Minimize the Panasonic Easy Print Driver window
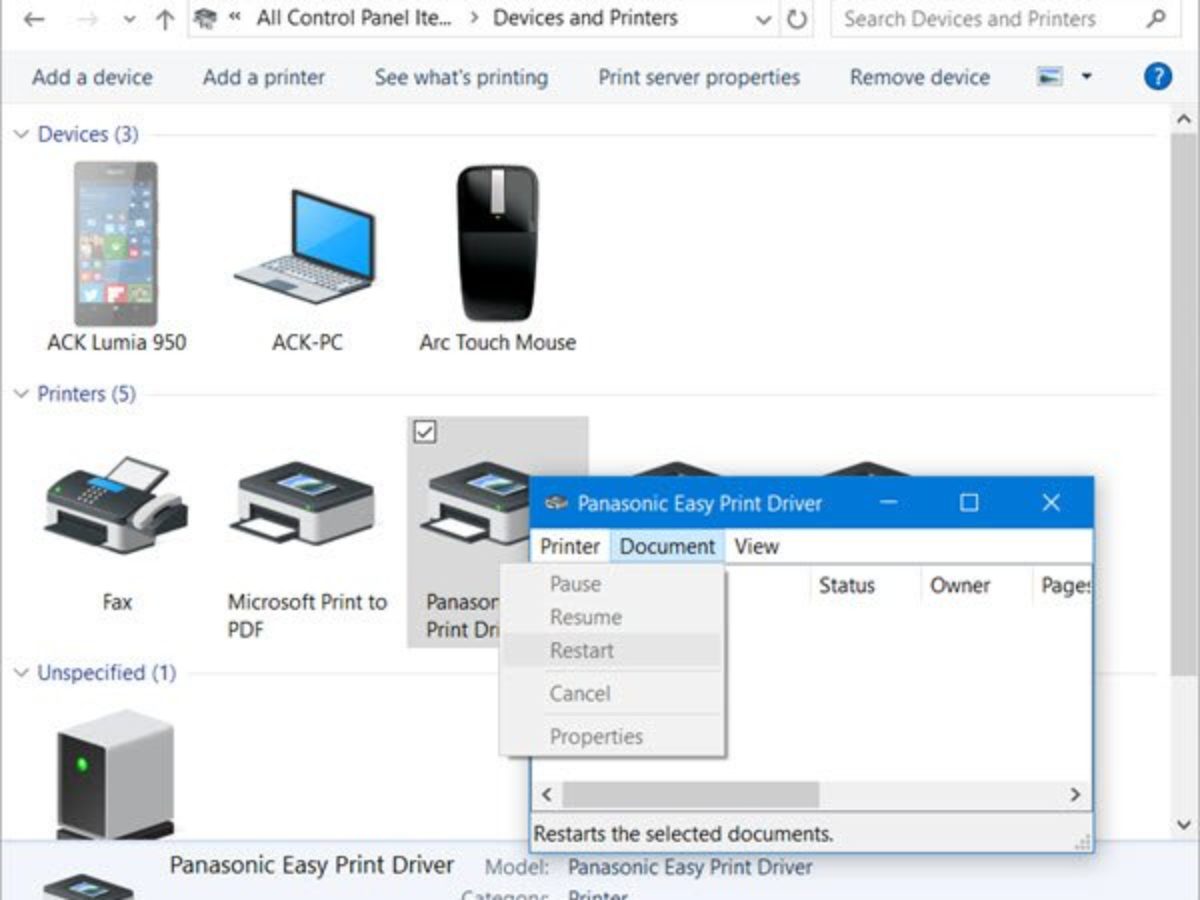The image size is (1200, 900). (x=888, y=503)
